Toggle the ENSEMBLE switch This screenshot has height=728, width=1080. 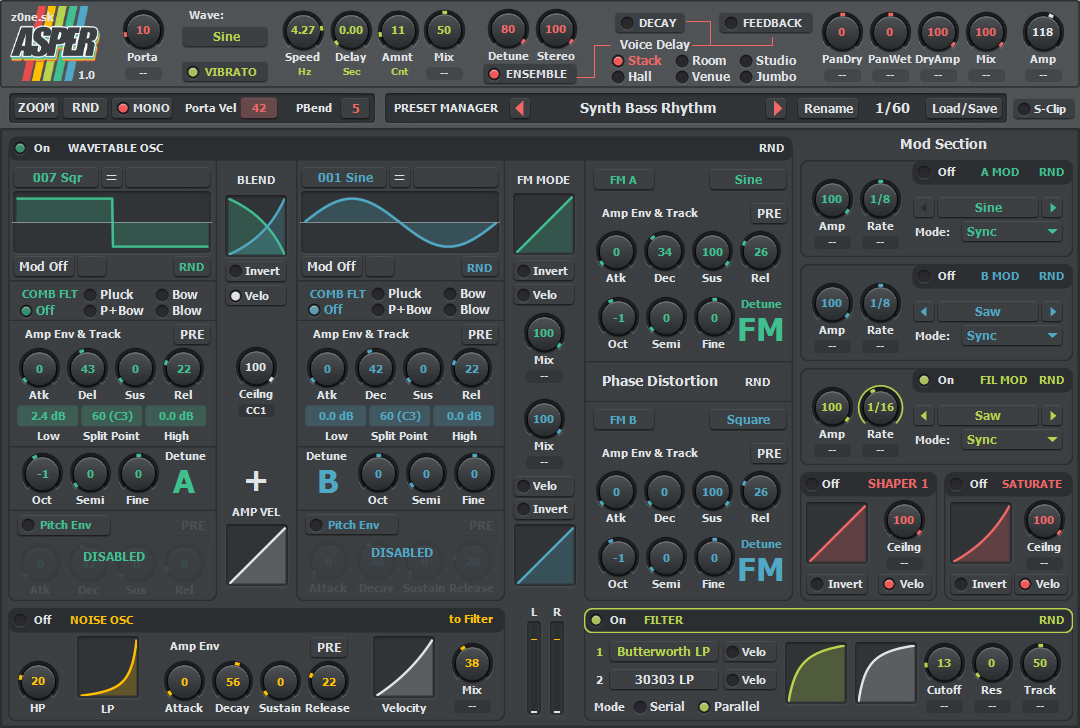(x=529, y=74)
